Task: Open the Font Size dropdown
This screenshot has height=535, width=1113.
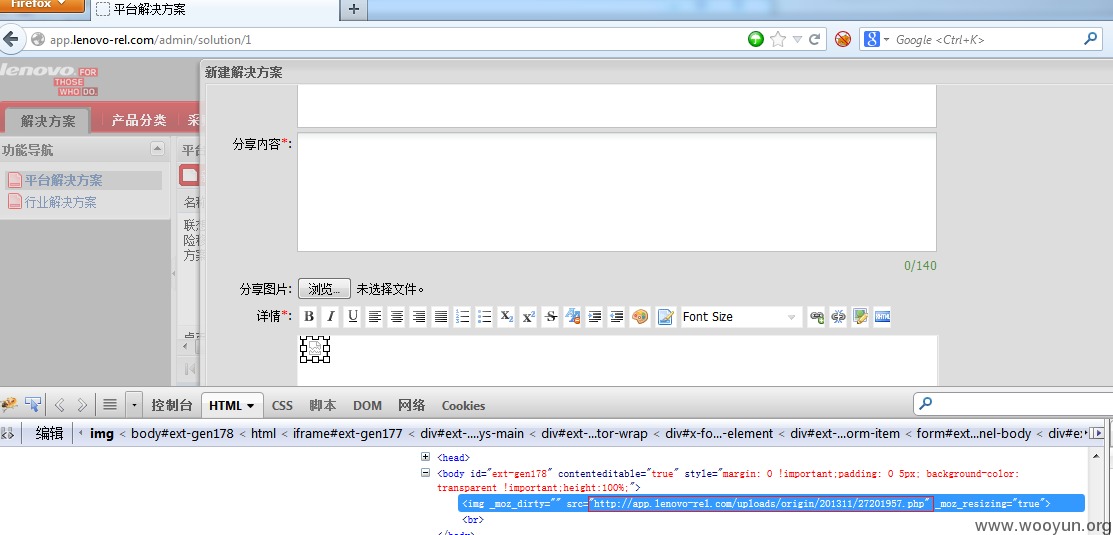Action: 740,317
